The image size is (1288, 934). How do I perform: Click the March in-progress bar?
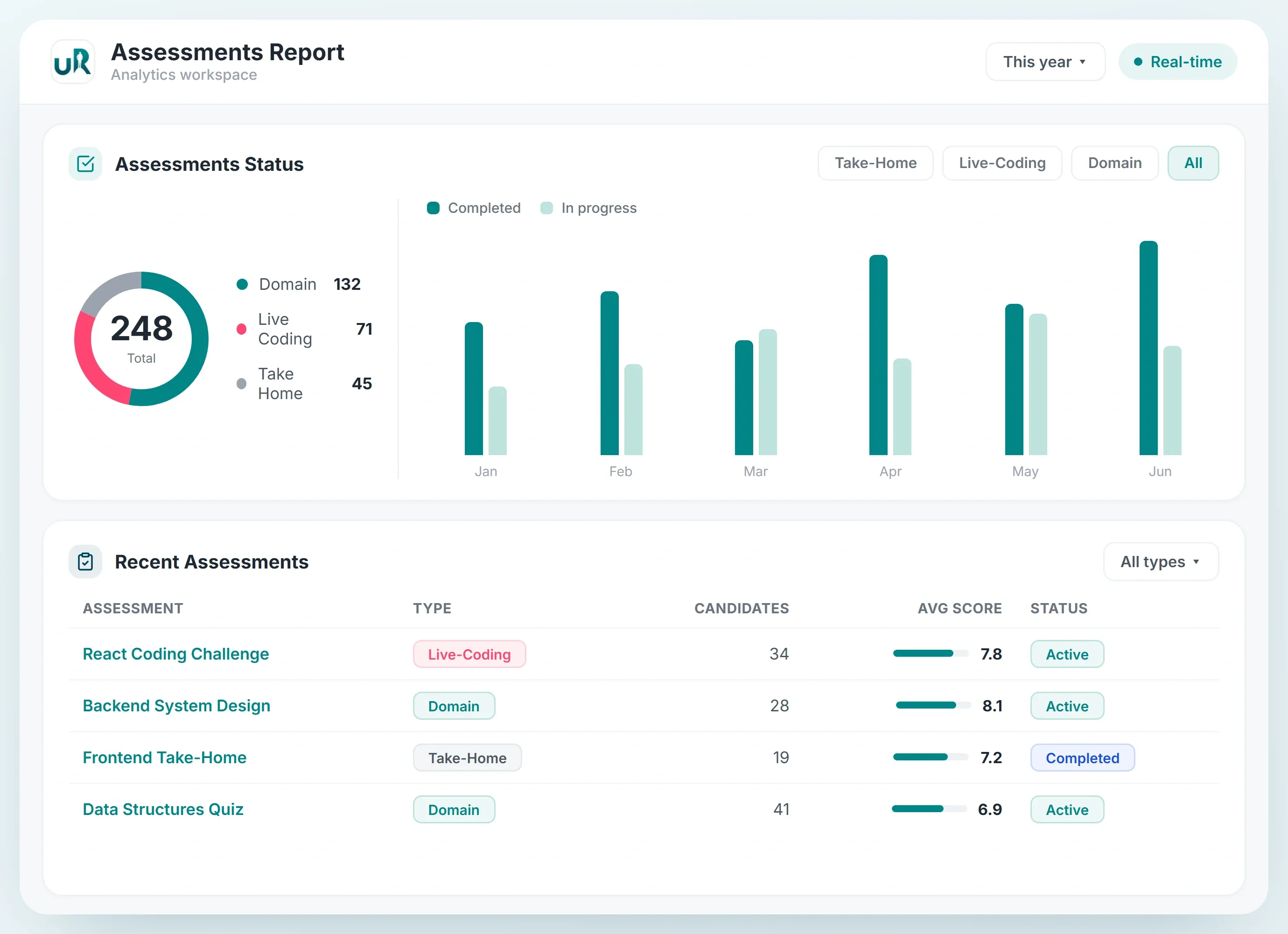click(x=768, y=392)
